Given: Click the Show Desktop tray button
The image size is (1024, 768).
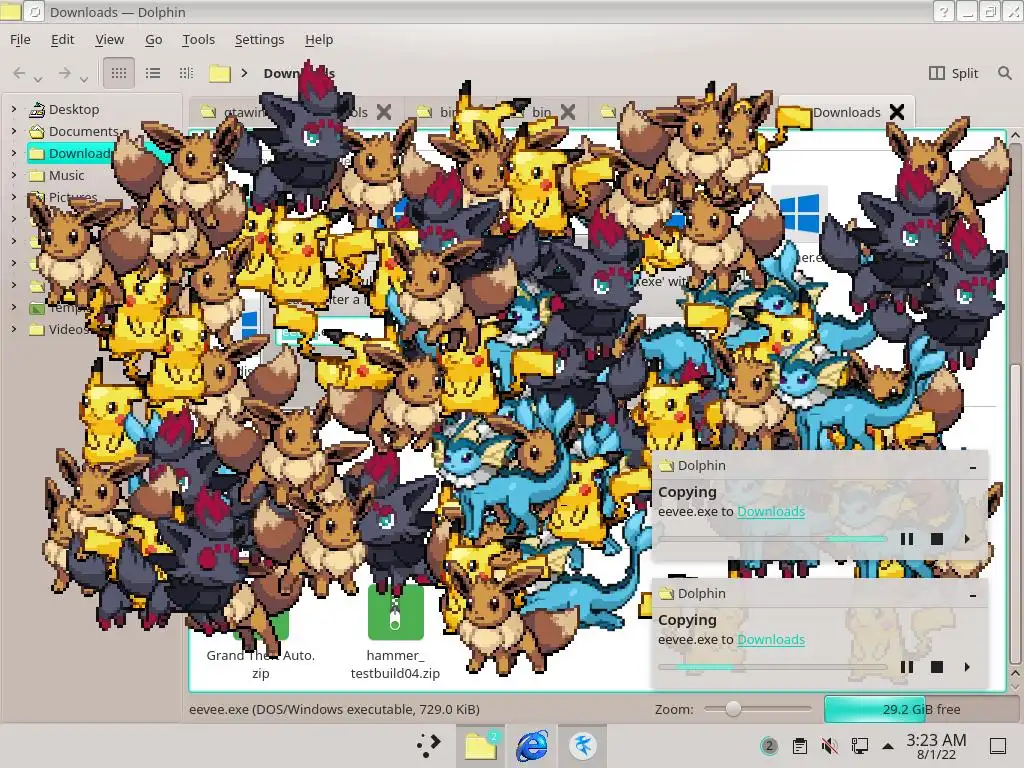Looking at the screenshot, I should (x=998, y=745).
